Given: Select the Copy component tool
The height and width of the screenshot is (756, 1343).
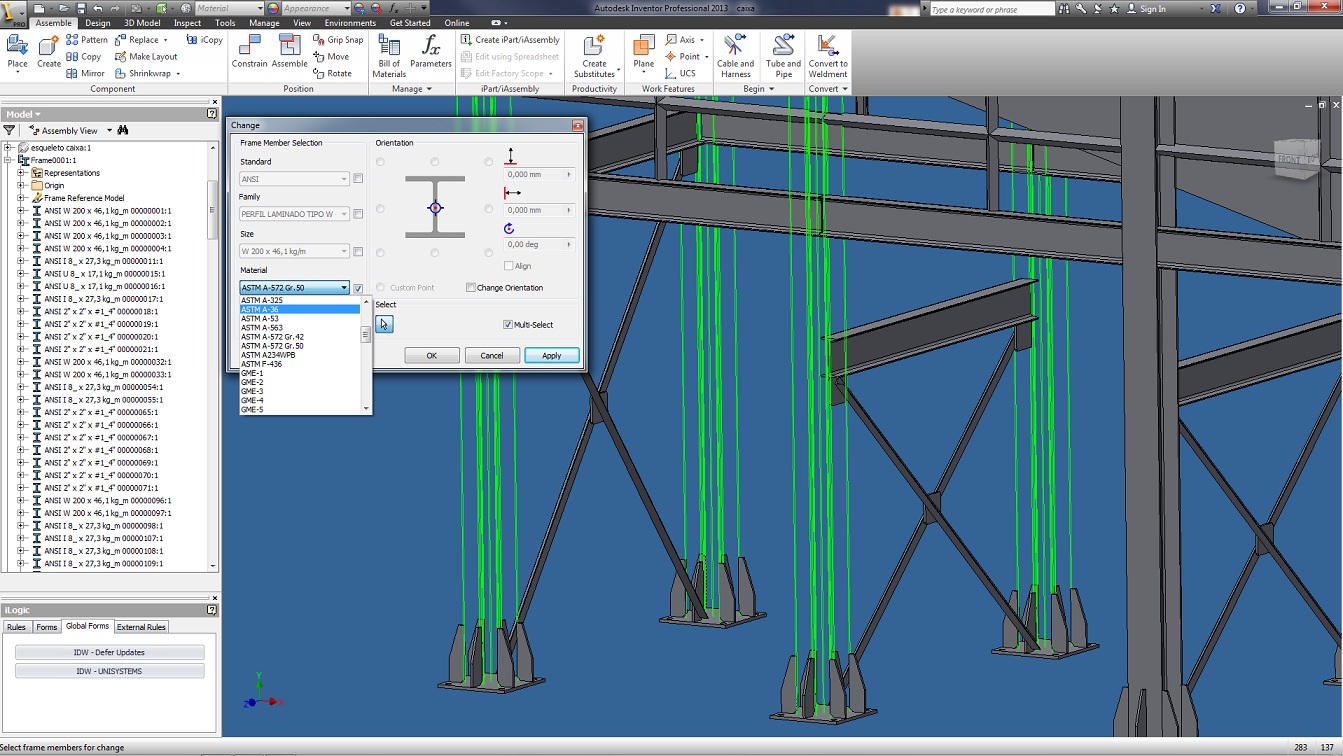Looking at the screenshot, I should (x=84, y=57).
